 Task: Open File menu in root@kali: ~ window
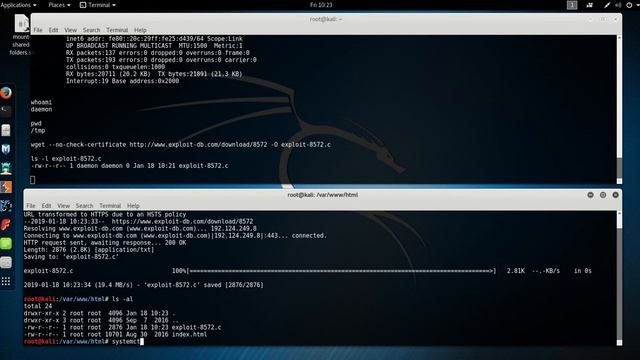tap(38, 30)
